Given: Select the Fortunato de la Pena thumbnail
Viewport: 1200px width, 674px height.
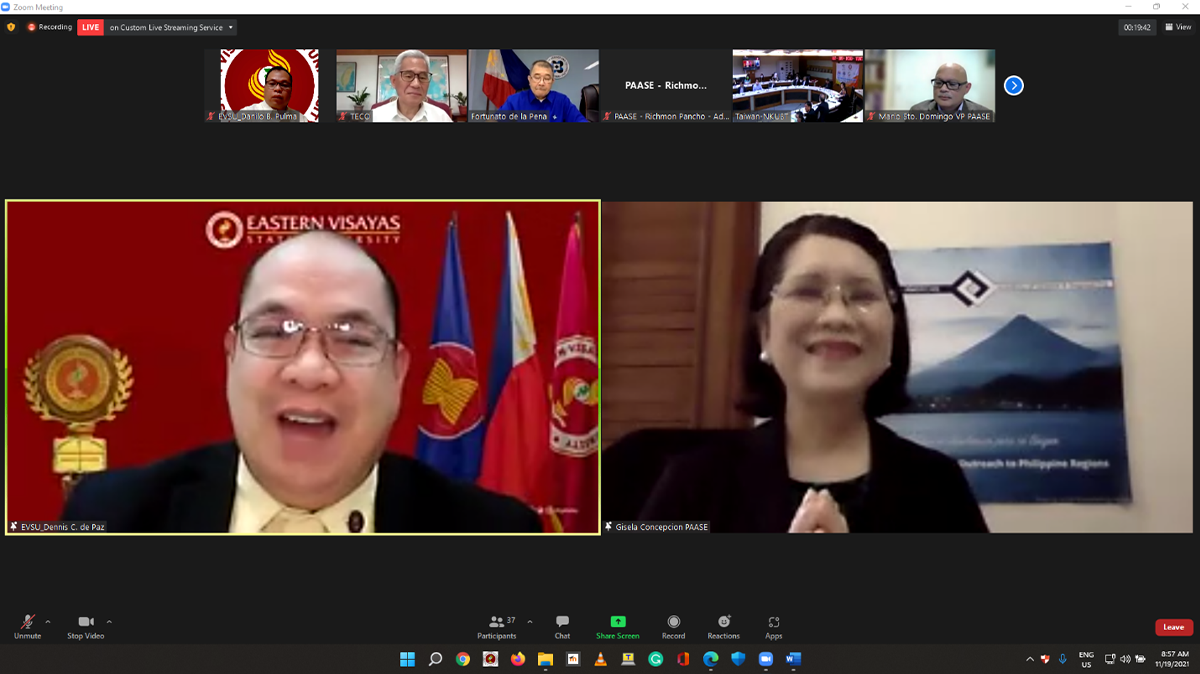Looking at the screenshot, I should tap(533, 86).
